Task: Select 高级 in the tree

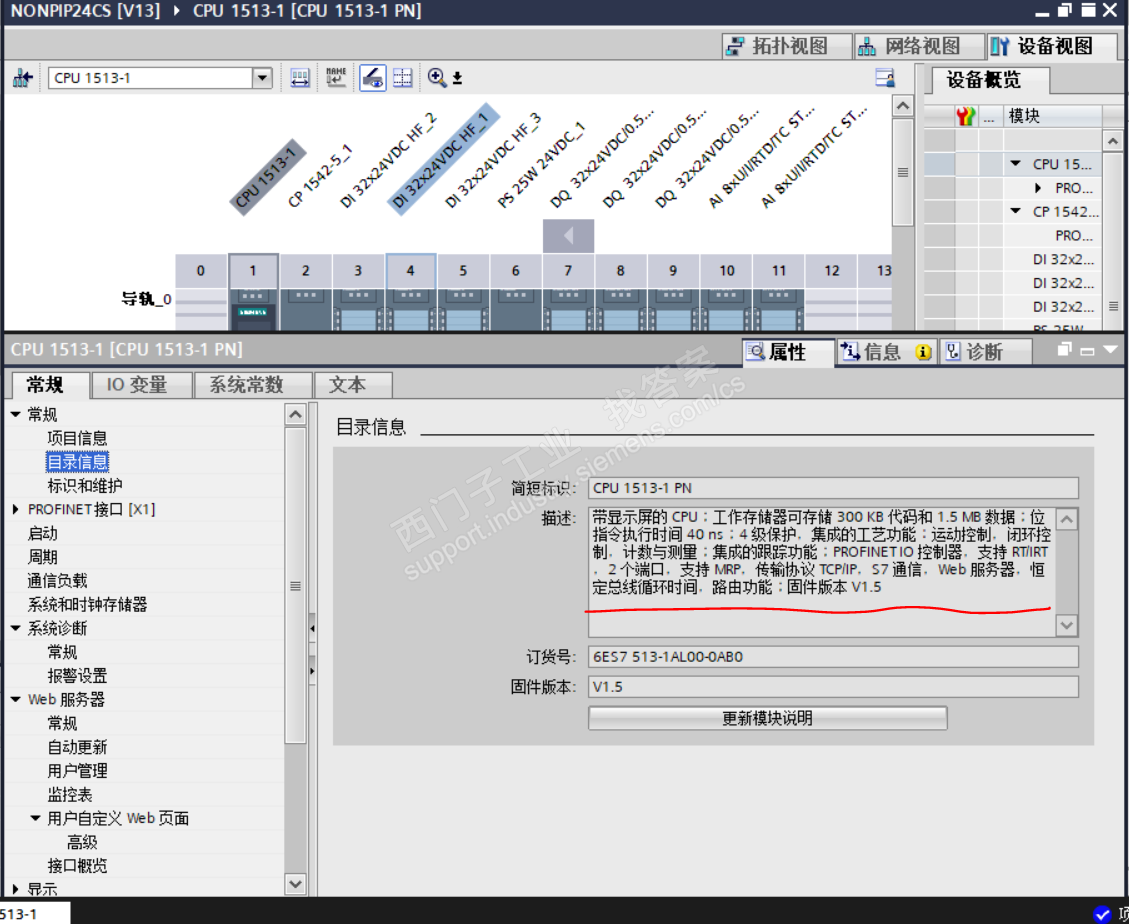Action: pos(82,842)
